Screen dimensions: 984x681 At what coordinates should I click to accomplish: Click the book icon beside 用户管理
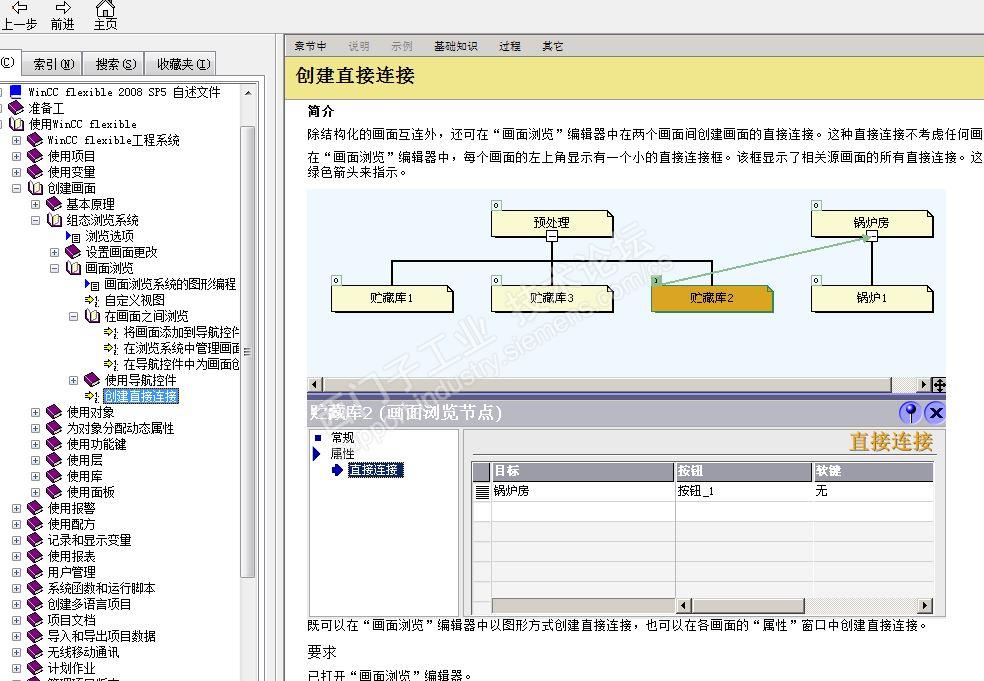tap(35, 572)
